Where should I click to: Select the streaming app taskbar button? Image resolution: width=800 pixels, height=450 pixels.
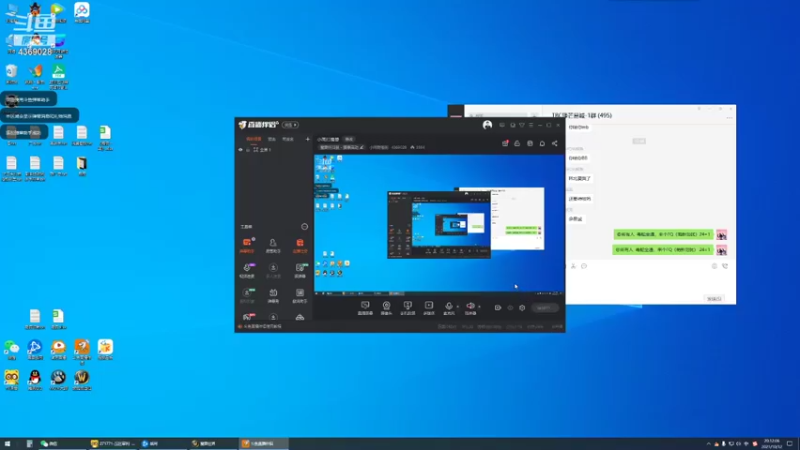264,444
